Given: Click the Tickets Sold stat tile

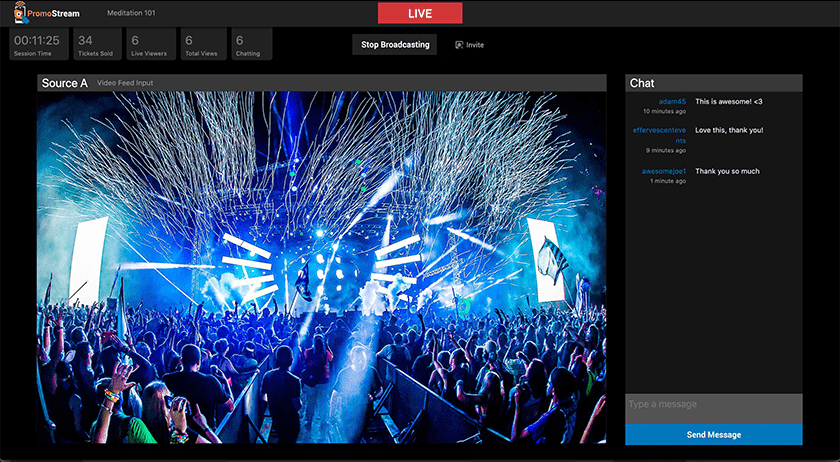Looking at the screenshot, I should [x=96, y=45].
